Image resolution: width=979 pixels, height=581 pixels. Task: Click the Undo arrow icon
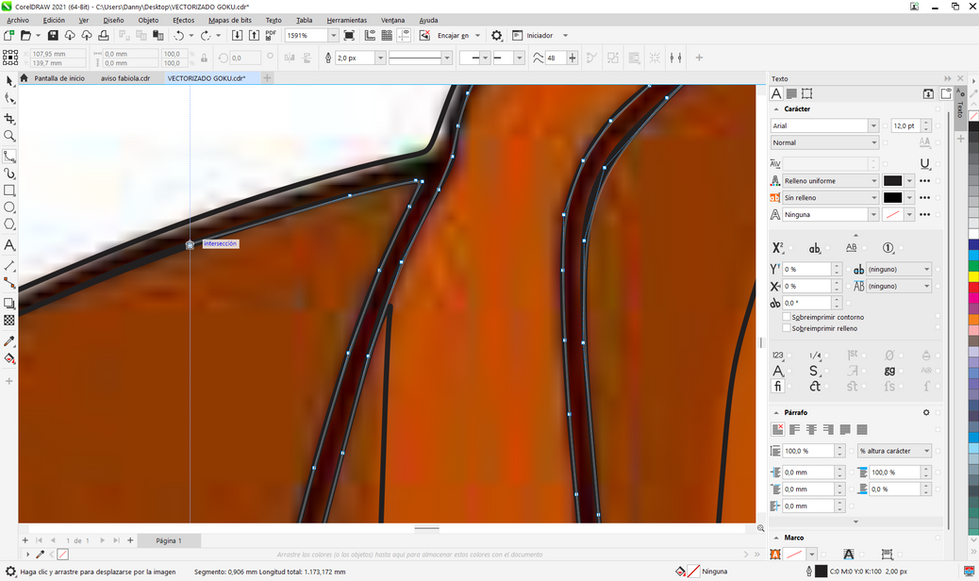(179, 36)
